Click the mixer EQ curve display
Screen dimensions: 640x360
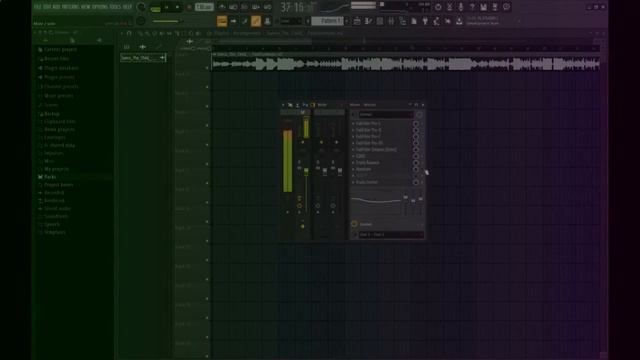(376, 202)
